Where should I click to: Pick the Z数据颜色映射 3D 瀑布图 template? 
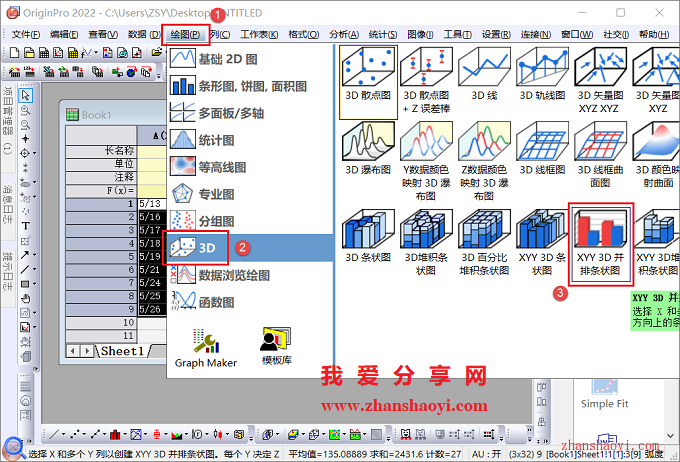point(484,161)
